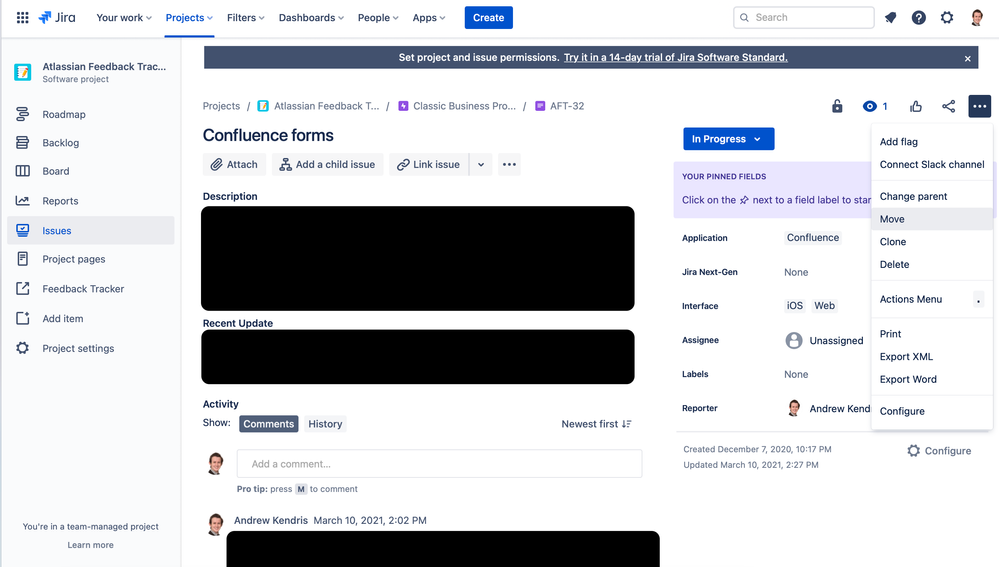Open Project pages in the sidebar
This screenshot has width=999, height=567.
(x=90, y=259)
